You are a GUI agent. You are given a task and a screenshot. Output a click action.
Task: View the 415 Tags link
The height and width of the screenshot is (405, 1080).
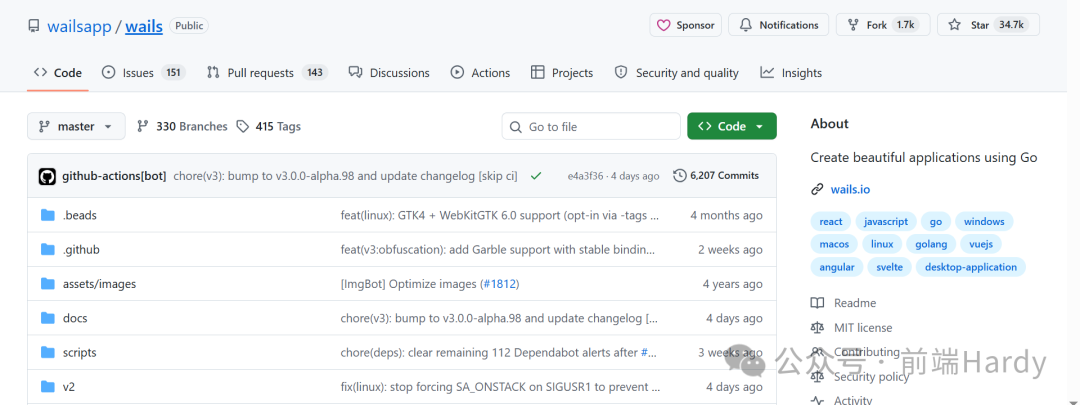269,126
